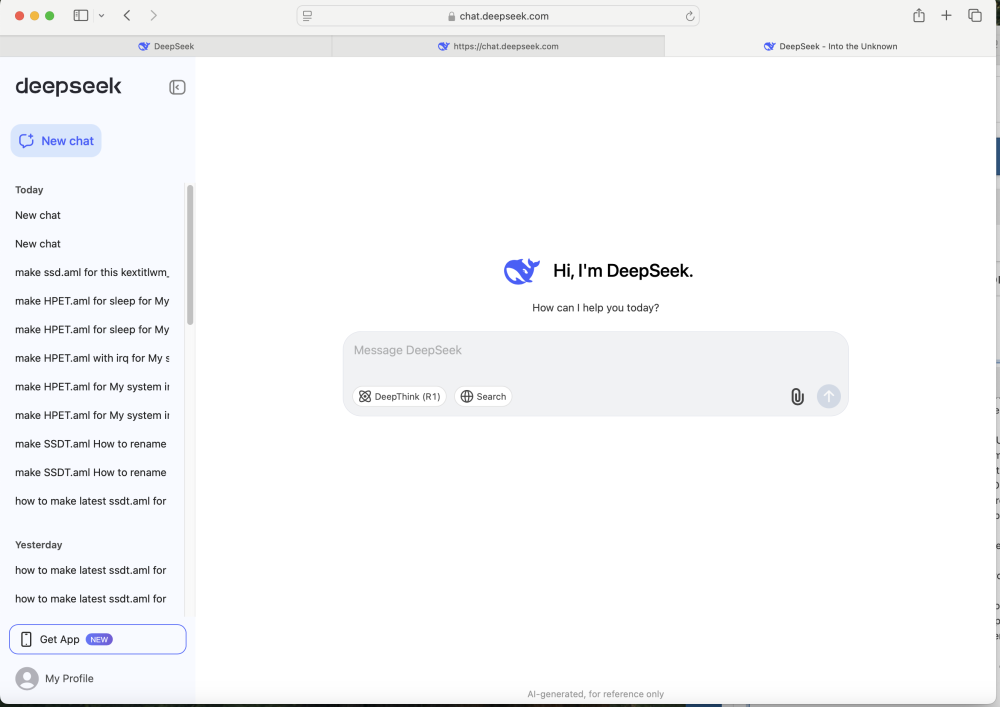Open the sidebar dropdown chevron in Safari toolbar
Viewport: 1000px width, 707px height.
pyautogui.click(x=101, y=15)
